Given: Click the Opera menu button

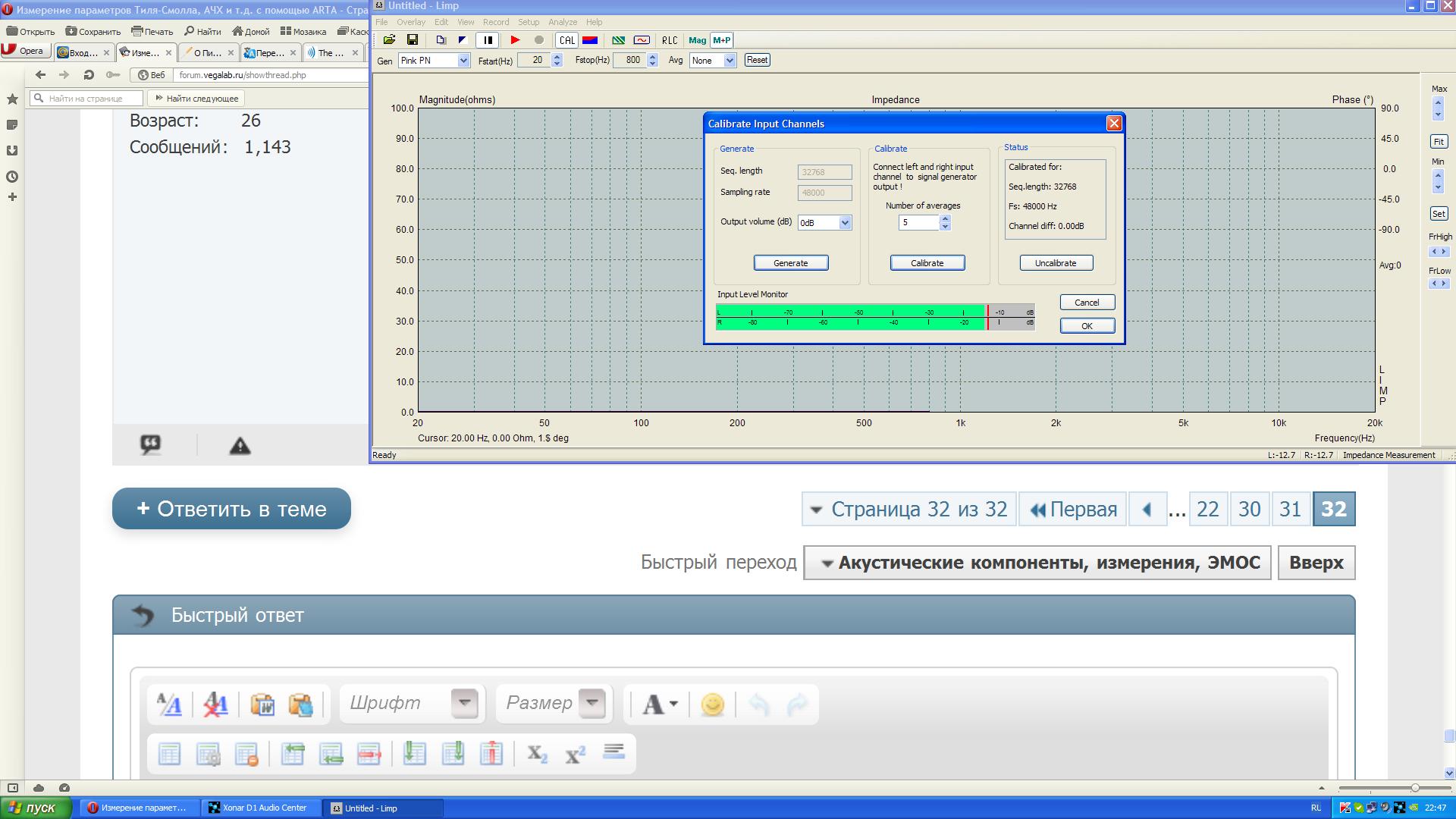Looking at the screenshot, I should click(x=25, y=52).
